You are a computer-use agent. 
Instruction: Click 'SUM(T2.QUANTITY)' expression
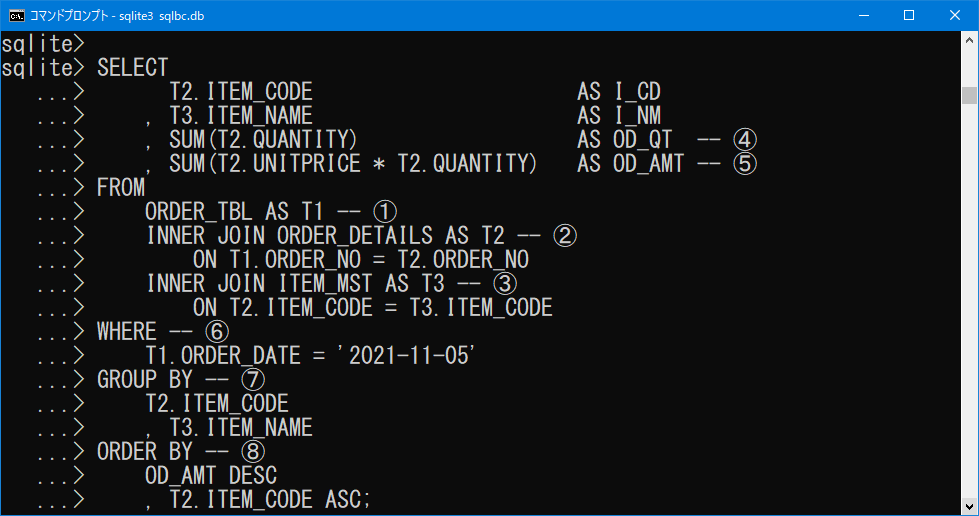[263, 139]
